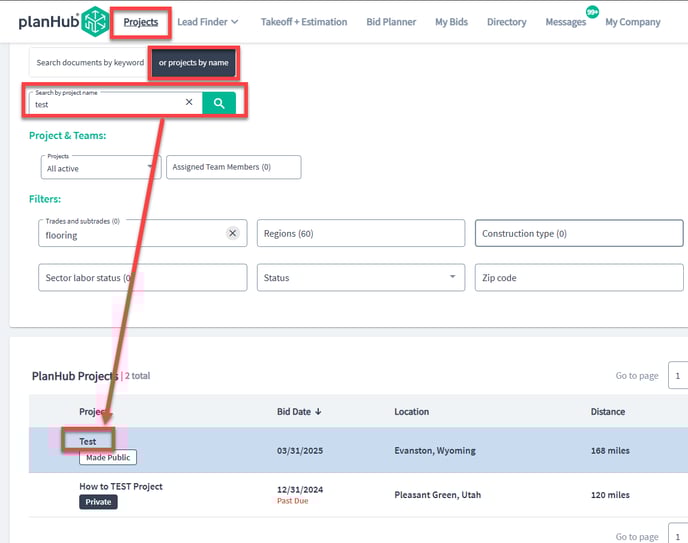688x543 pixels.
Task: Click the Distance column header
Action: (x=608, y=411)
